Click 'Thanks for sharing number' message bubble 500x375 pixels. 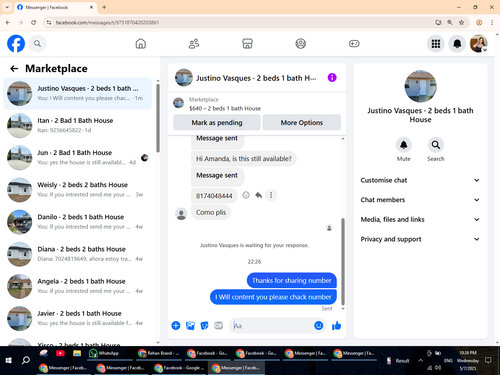(292, 280)
